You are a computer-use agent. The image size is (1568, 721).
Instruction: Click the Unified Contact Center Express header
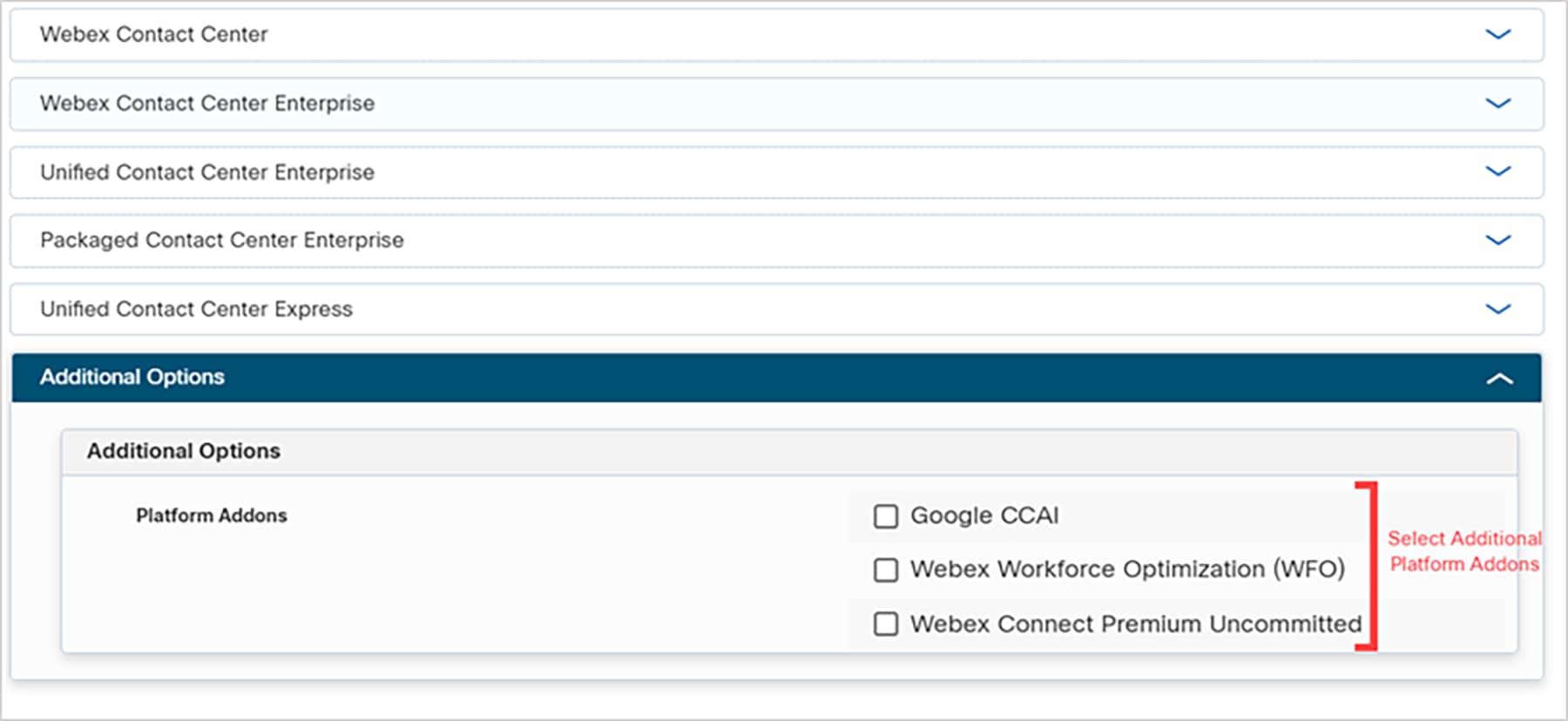coord(196,308)
